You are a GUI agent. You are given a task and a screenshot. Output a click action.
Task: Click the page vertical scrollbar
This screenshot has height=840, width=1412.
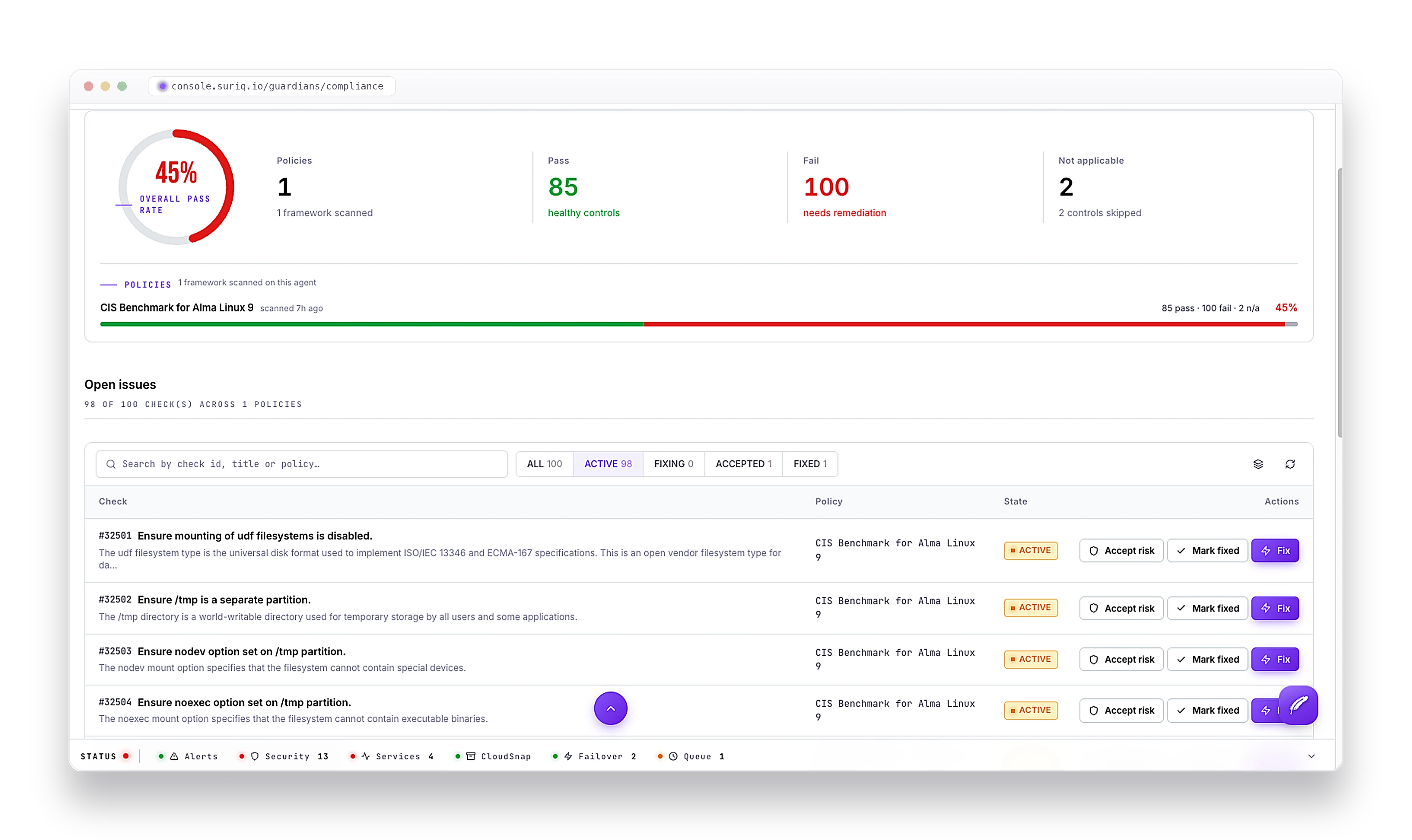pyautogui.click(x=1340, y=303)
